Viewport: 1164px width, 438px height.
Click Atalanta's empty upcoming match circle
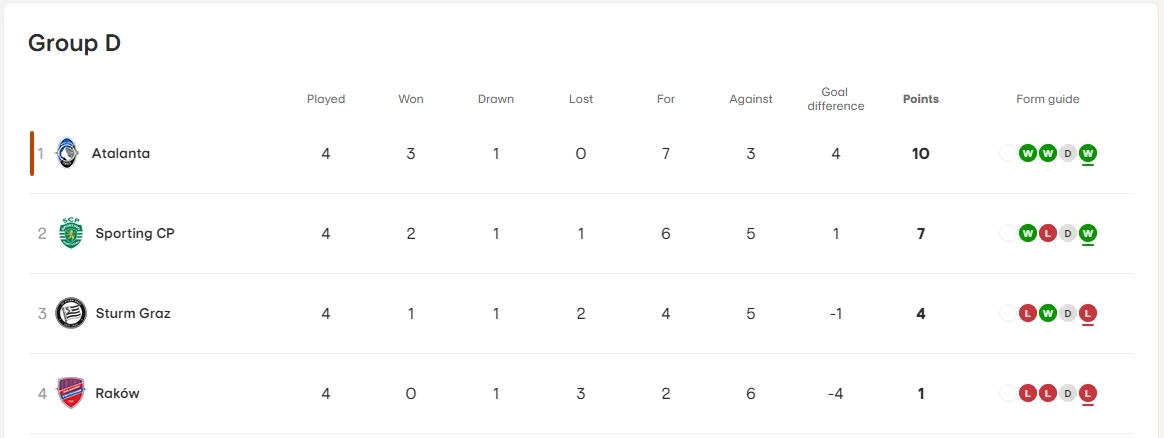pyautogui.click(x=1007, y=153)
